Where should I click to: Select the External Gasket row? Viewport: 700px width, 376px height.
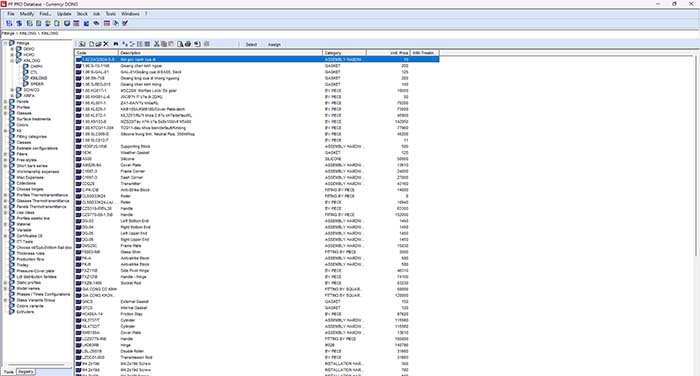click(x=257, y=302)
